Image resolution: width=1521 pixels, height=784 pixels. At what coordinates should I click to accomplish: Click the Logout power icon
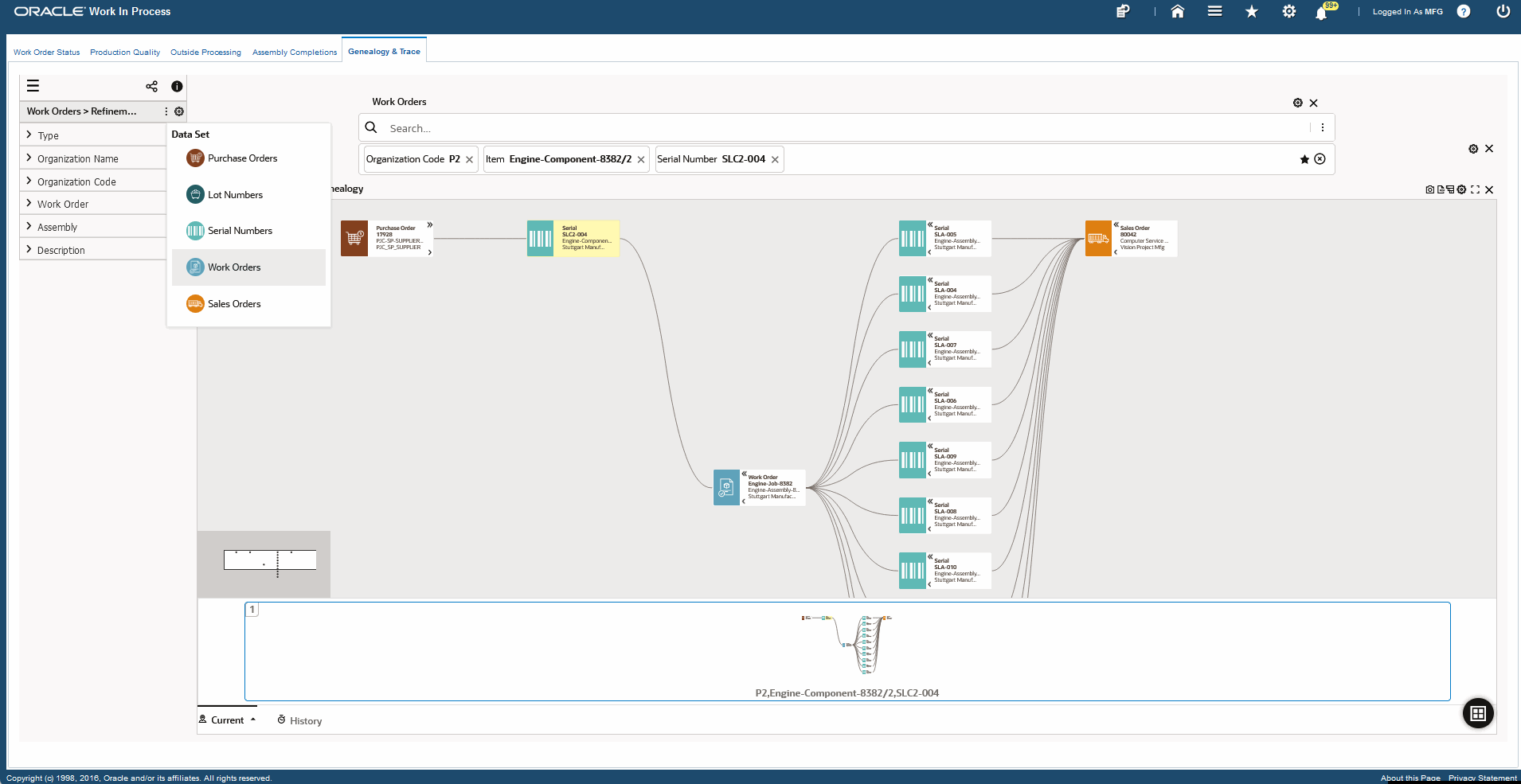tap(1503, 11)
